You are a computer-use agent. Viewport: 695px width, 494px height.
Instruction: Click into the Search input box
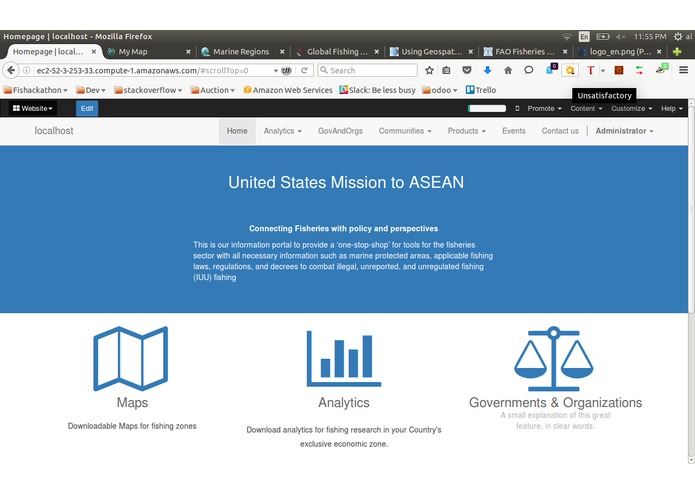[367, 70]
